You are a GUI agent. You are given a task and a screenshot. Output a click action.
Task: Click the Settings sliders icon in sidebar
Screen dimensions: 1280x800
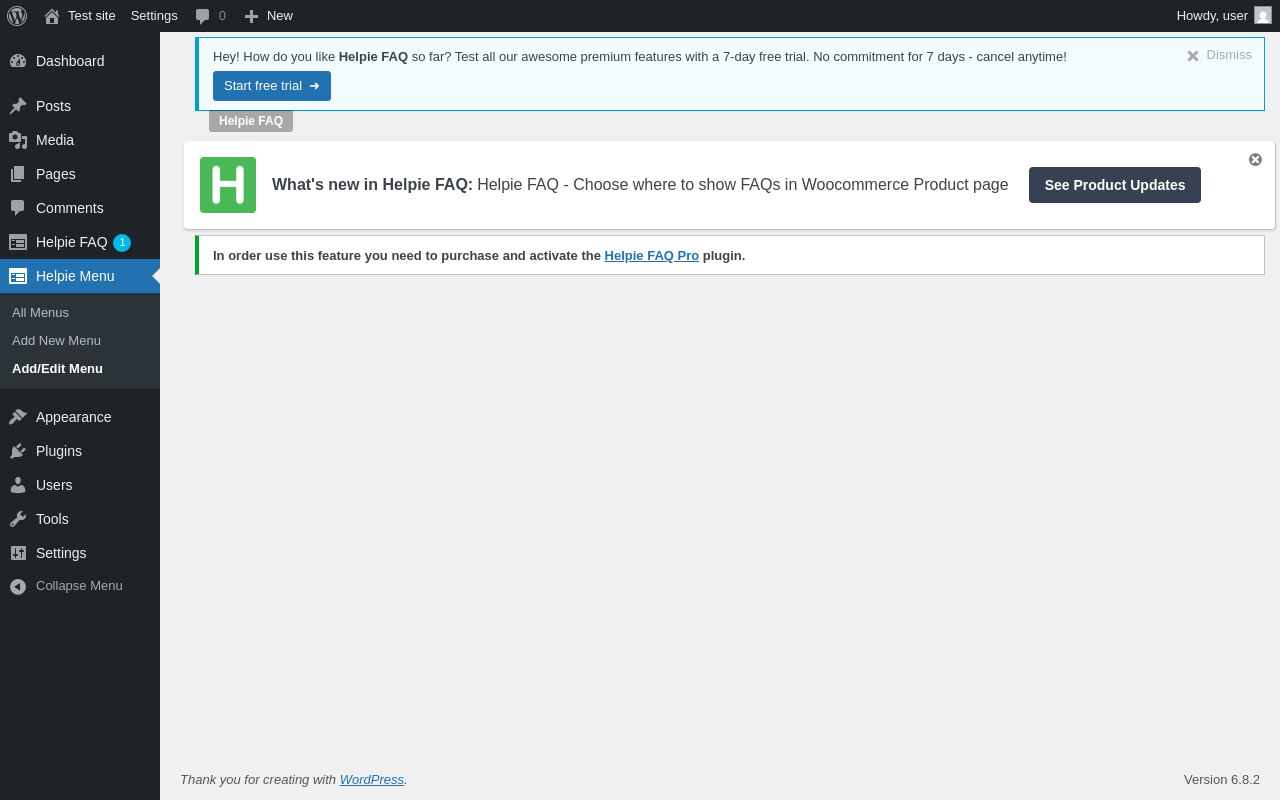click(18, 553)
